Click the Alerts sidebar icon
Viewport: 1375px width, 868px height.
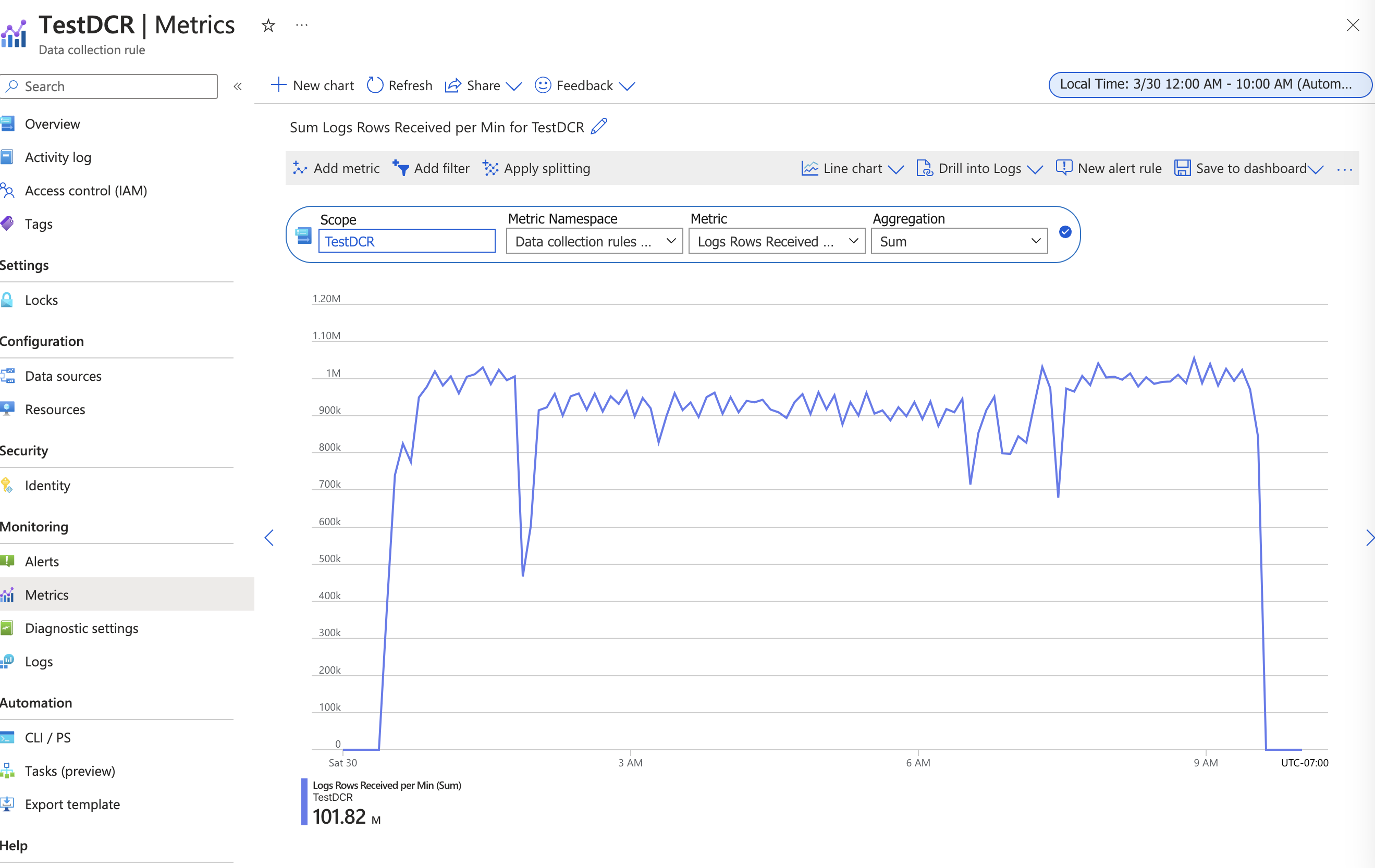[7, 561]
